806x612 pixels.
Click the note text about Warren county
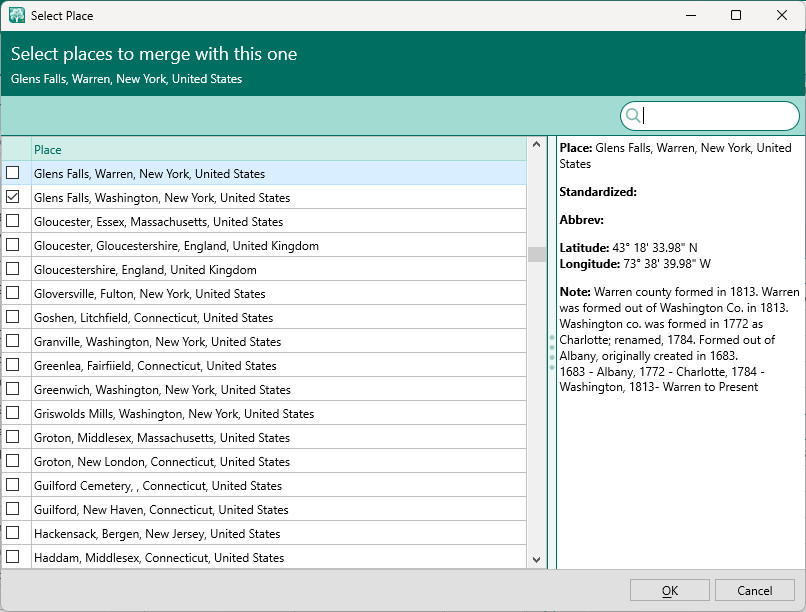(x=679, y=339)
